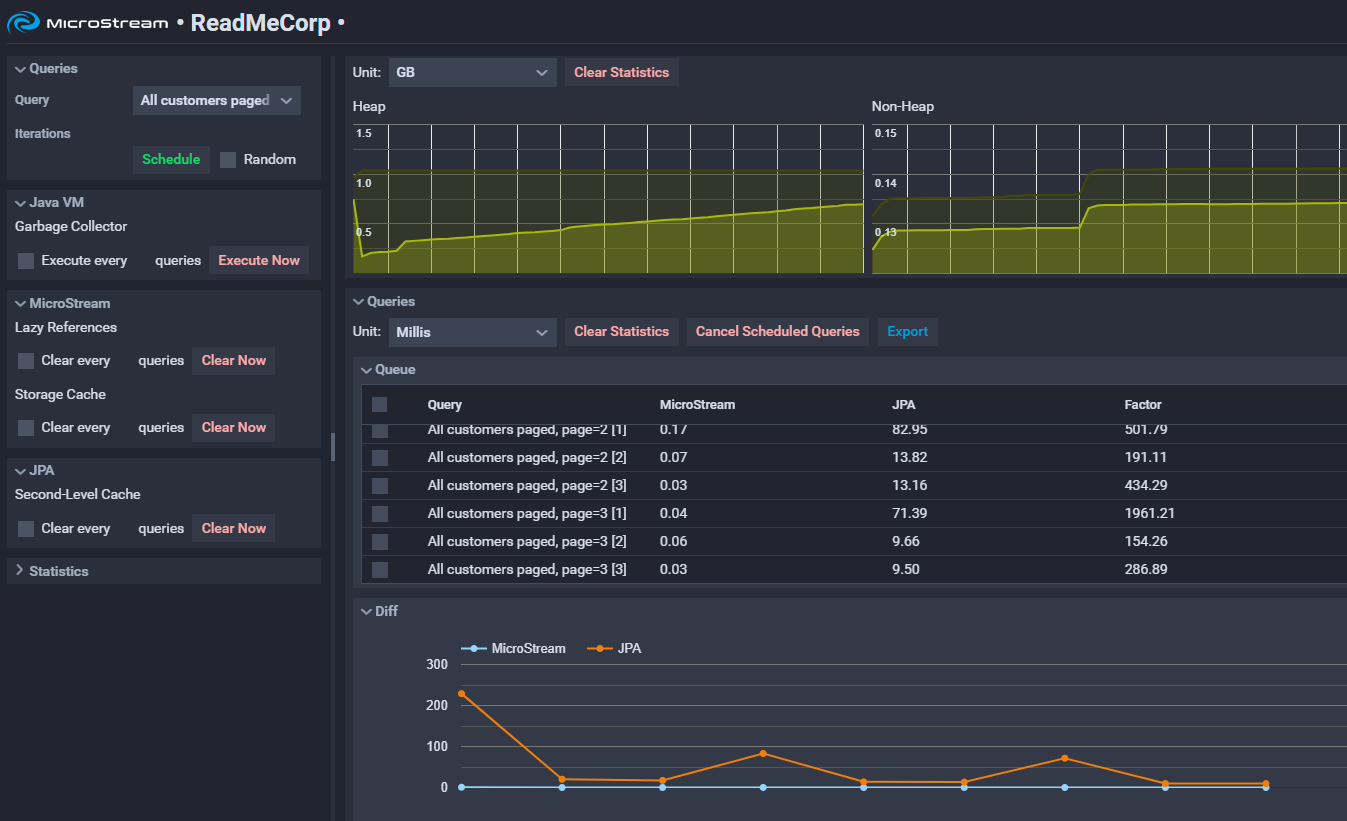Collapse the MicroStream section in sidebar
The width and height of the screenshot is (1347, 821).
pyautogui.click(x=62, y=303)
